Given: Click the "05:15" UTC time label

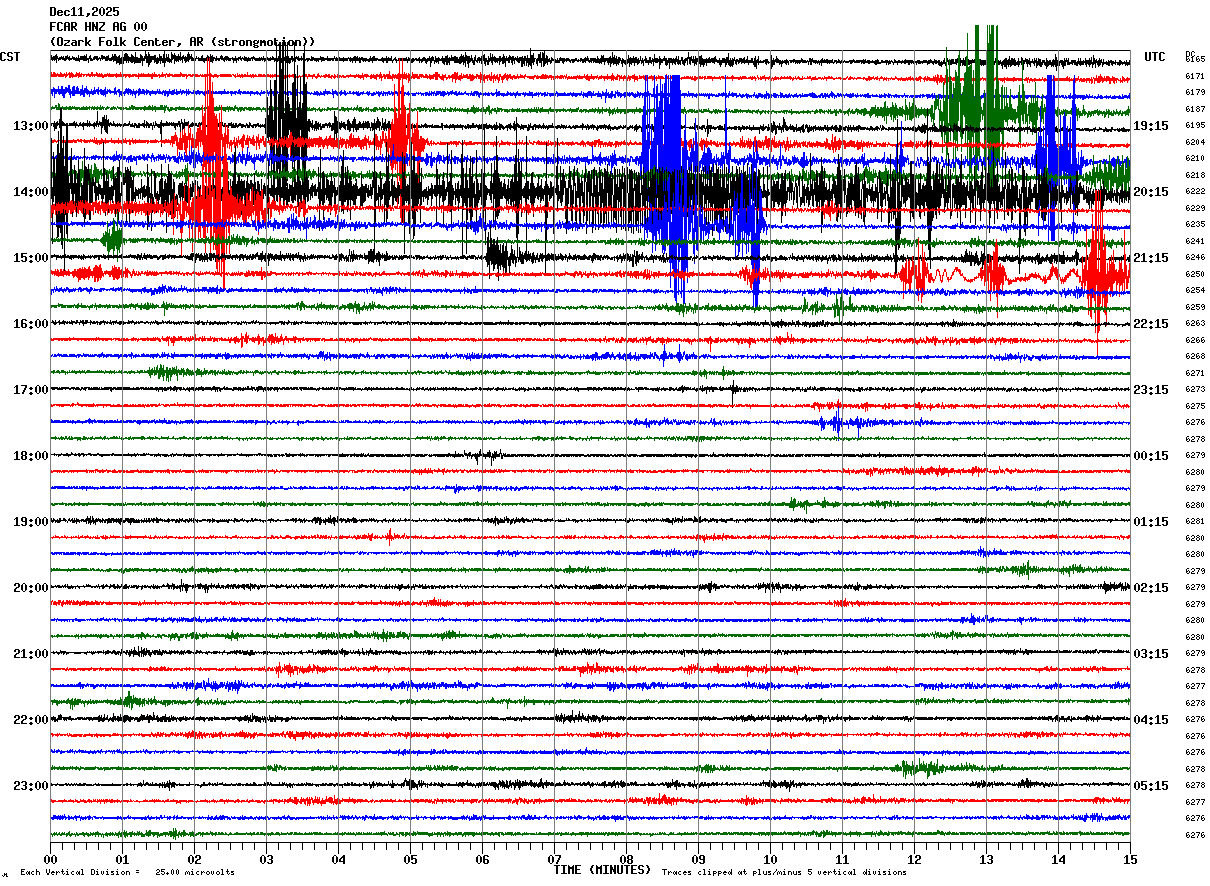Looking at the screenshot, I should tap(1151, 786).
